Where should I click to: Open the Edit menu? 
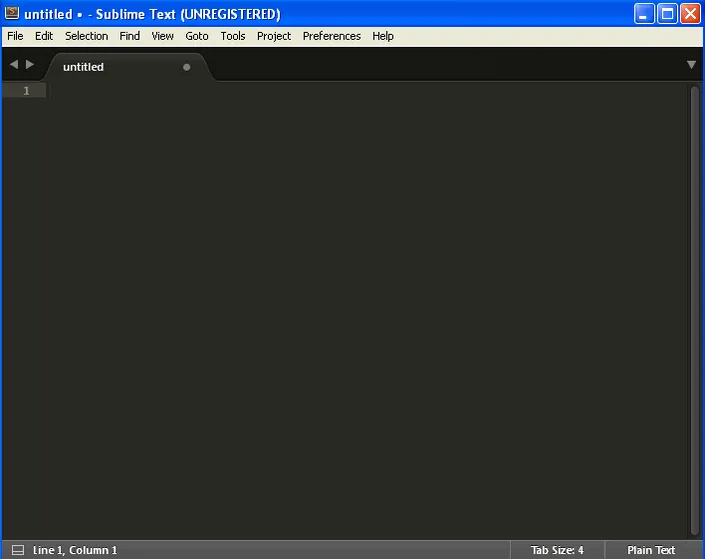[x=44, y=36]
